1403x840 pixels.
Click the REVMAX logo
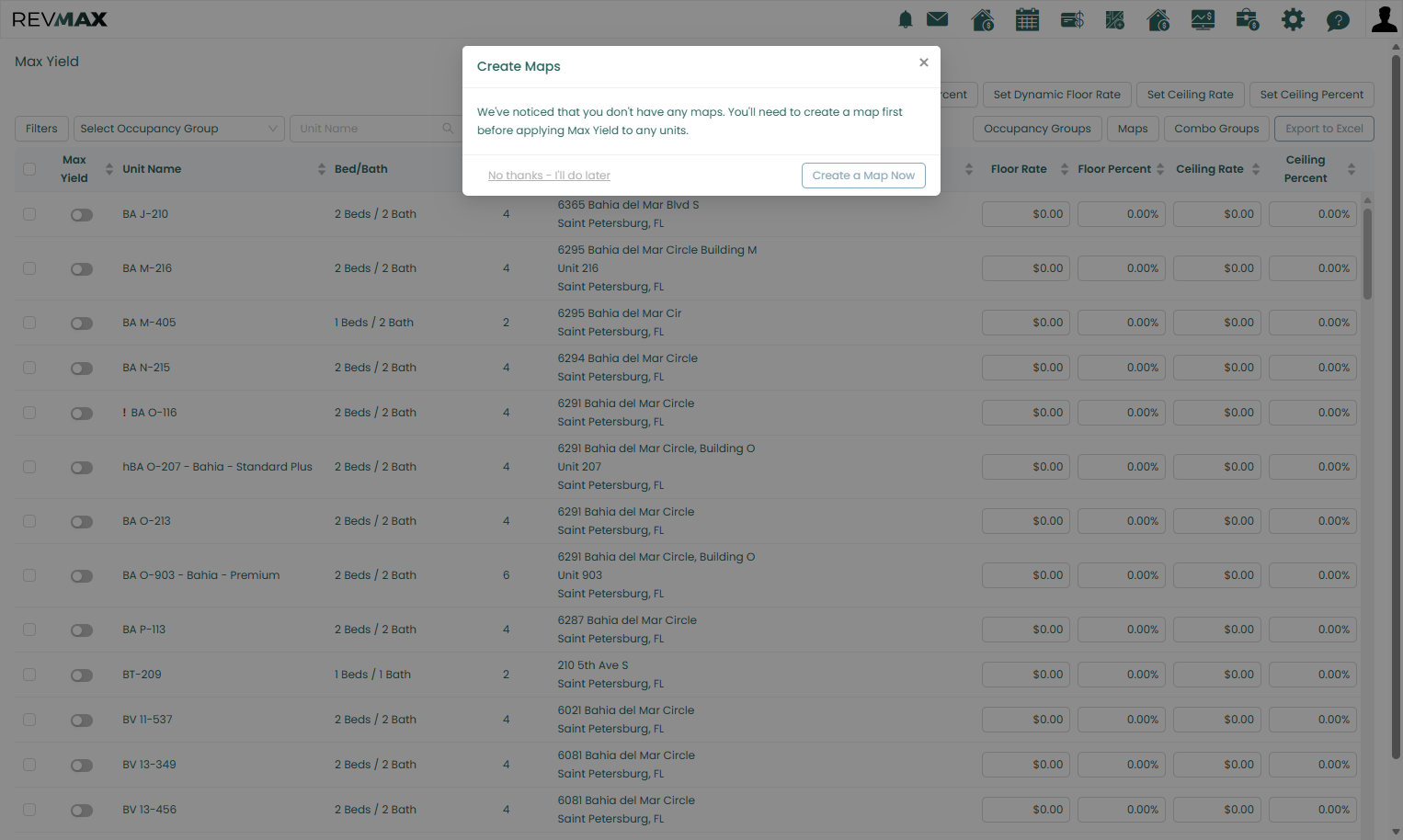60,19
